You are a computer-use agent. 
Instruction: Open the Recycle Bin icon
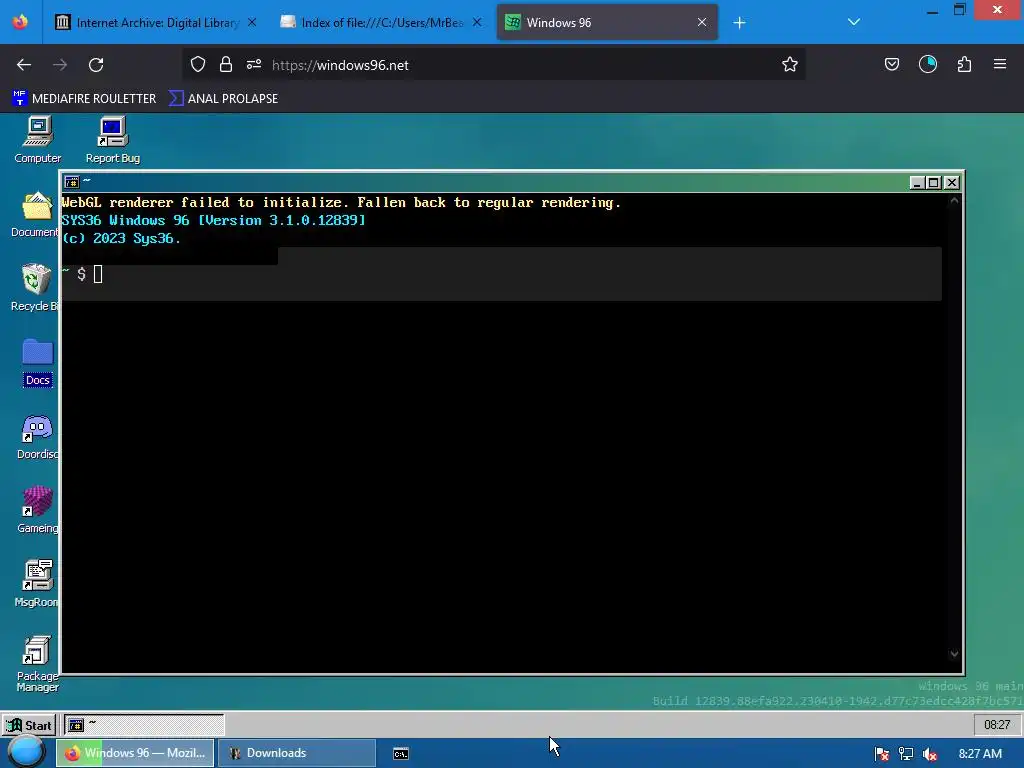coord(36,288)
